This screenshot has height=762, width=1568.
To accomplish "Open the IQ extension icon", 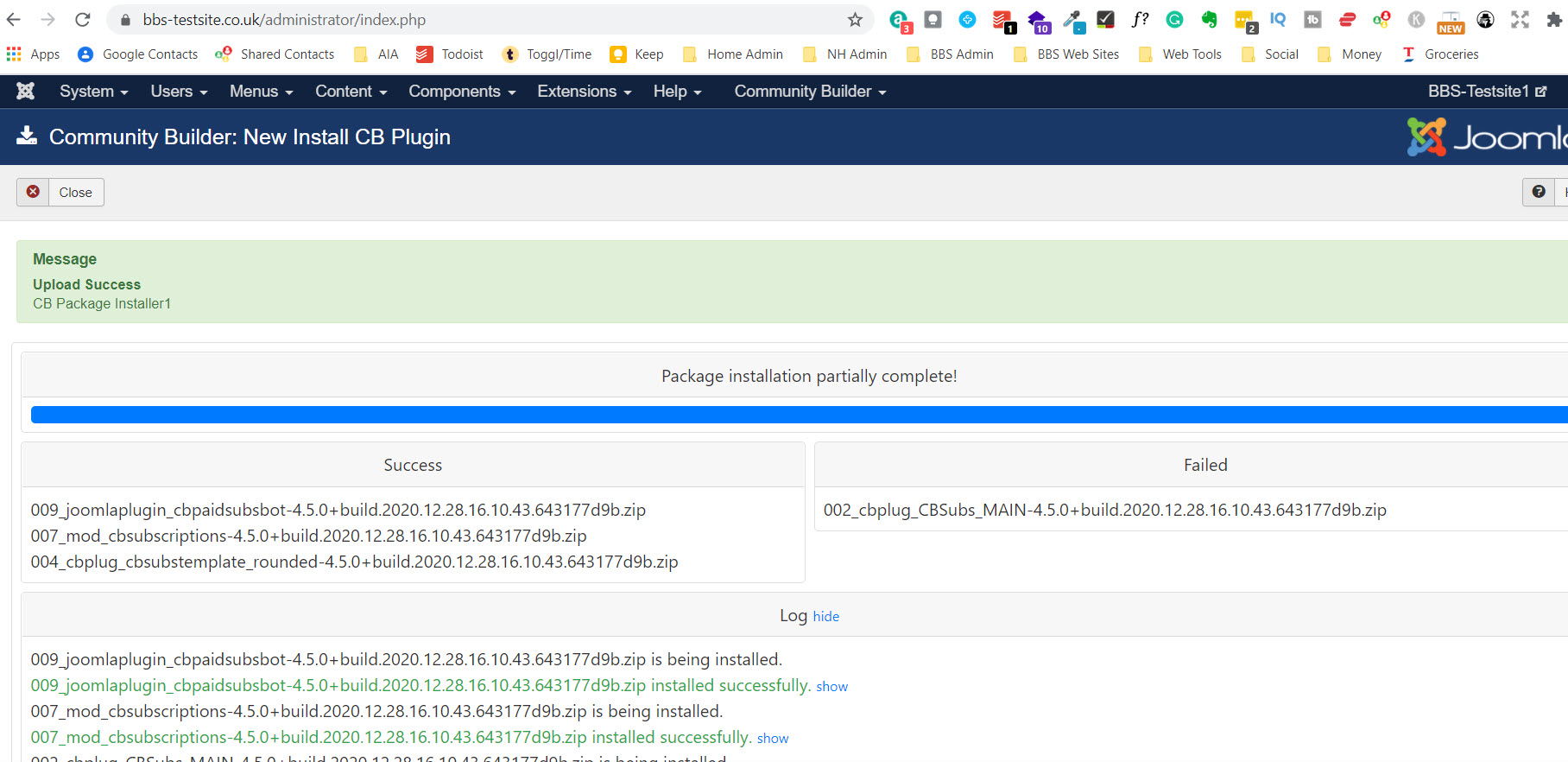I will click(x=1278, y=19).
